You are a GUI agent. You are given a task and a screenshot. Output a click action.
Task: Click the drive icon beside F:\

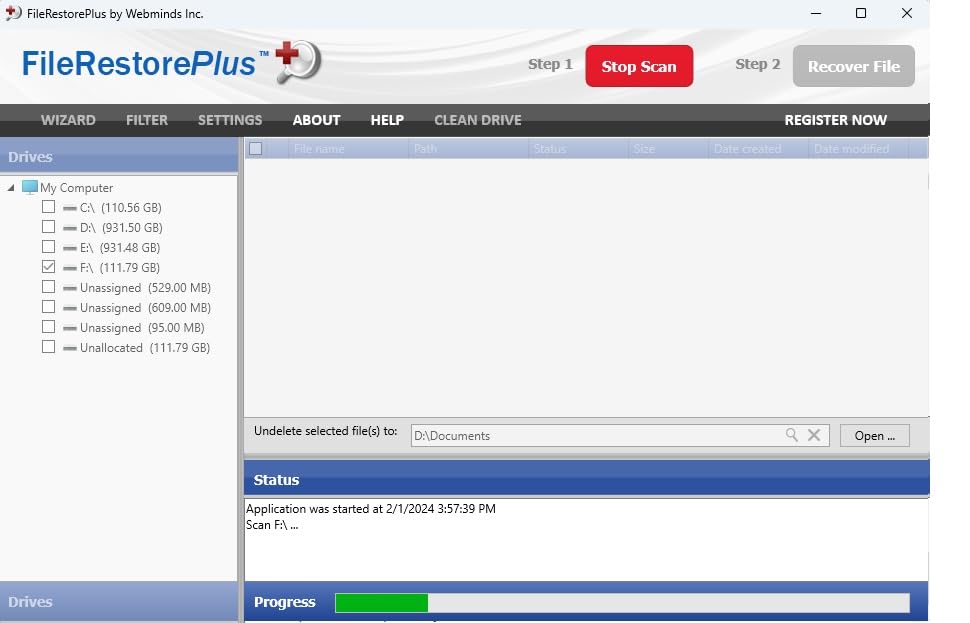click(68, 267)
